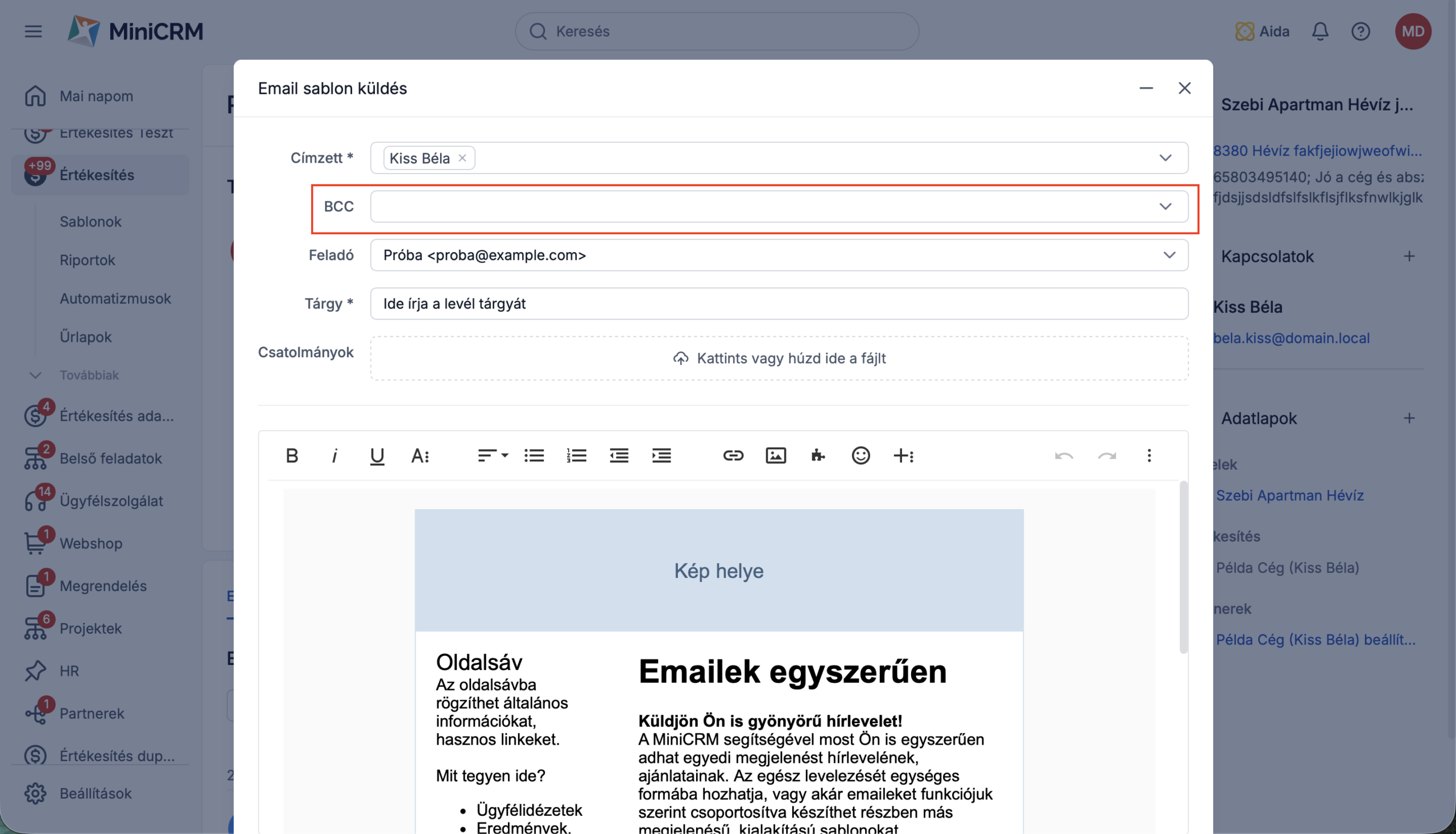Open the hamburger main menu

click(33, 31)
